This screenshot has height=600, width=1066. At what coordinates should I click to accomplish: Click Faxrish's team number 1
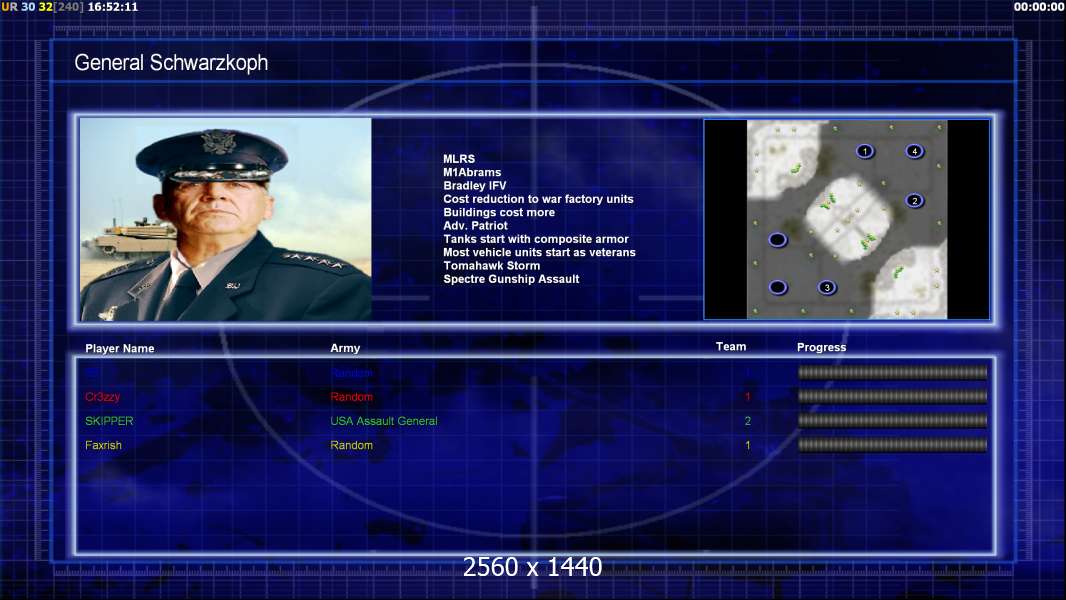click(x=748, y=445)
